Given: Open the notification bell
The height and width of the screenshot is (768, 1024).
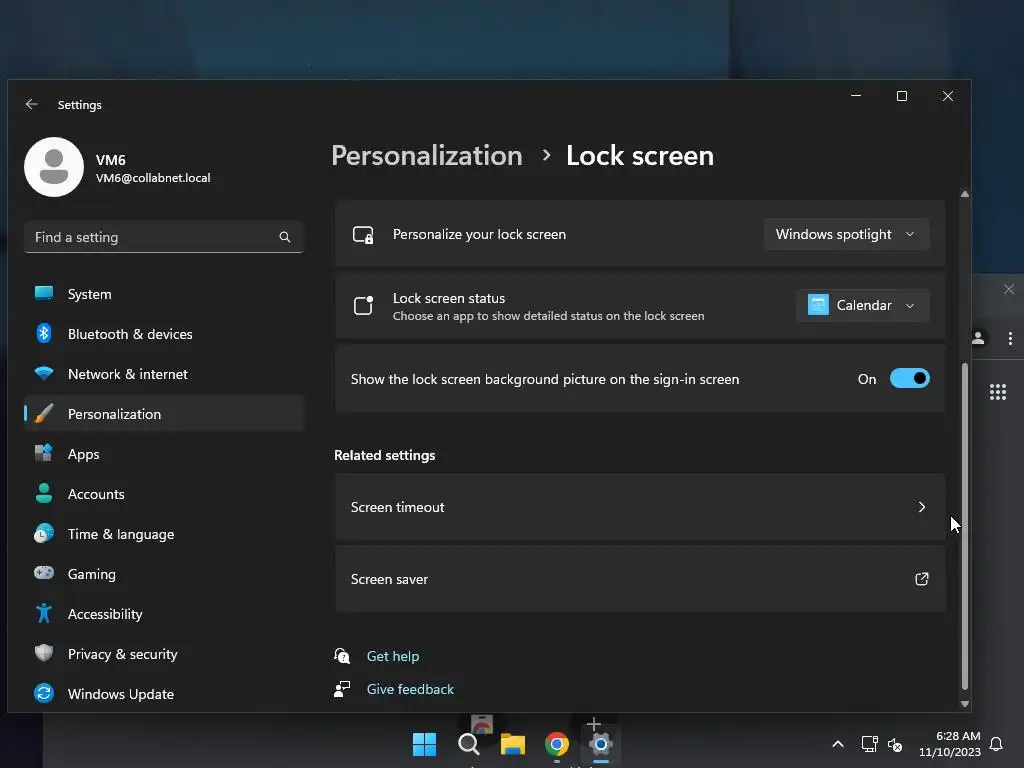Looking at the screenshot, I should (x=996, y=744).
